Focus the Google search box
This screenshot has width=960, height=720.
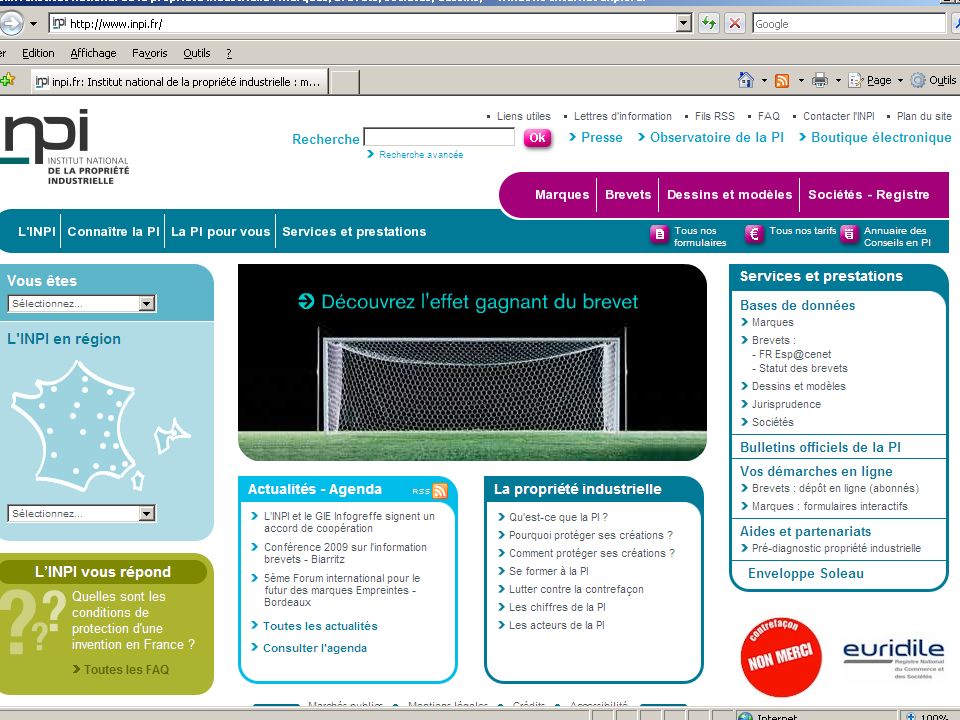point(849,24)
